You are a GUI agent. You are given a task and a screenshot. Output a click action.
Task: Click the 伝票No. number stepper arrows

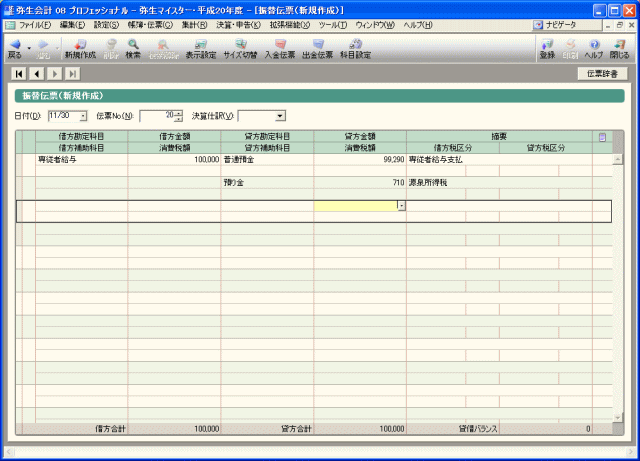pos(178,116)
